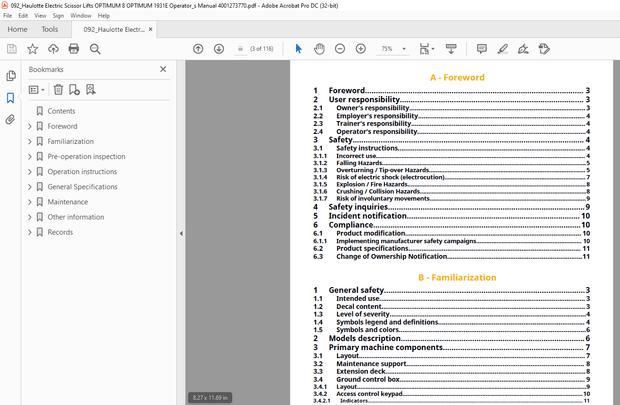
Task: Open the File menu
Action: coord(8,16)
